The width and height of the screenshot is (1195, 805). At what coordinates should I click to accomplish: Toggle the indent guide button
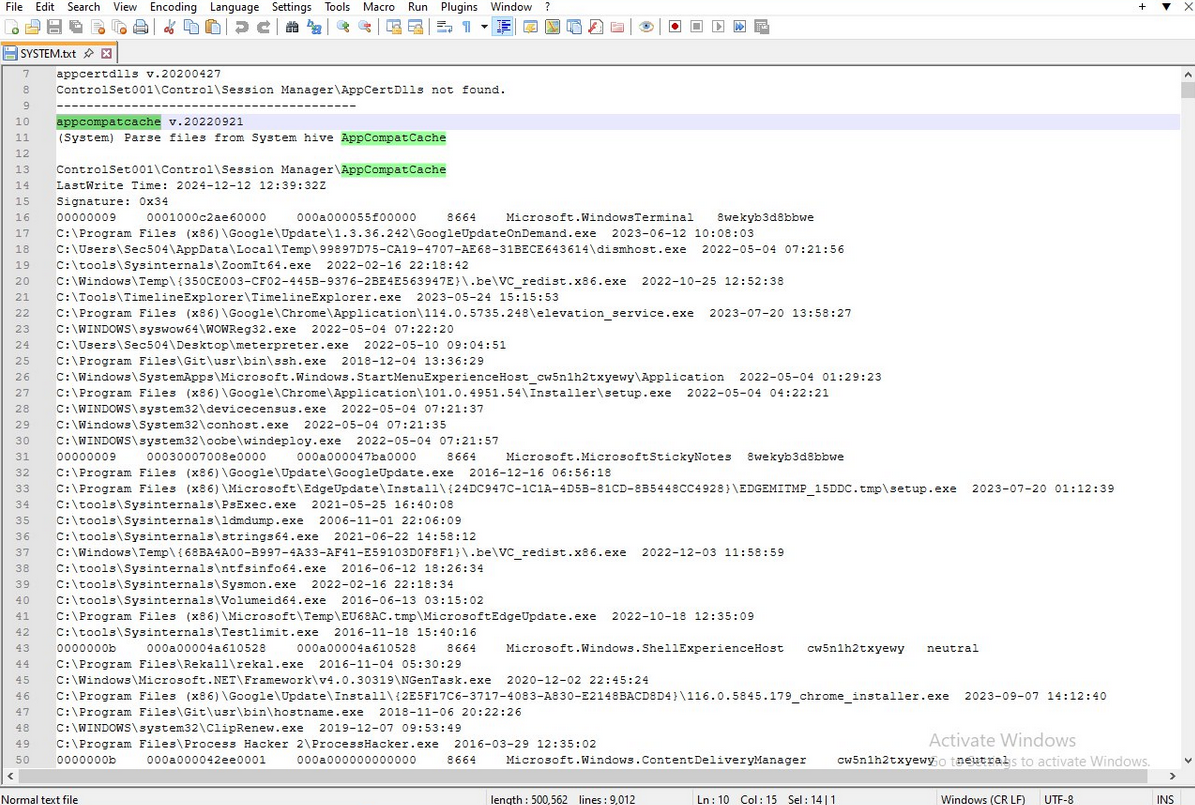504,27
